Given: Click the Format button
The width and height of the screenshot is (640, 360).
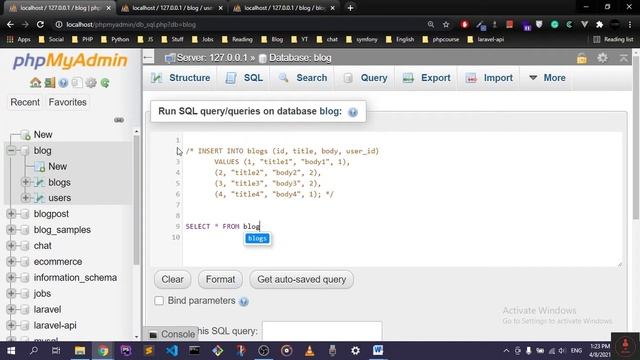Looking at the screenshot, I should pos(220,280).
